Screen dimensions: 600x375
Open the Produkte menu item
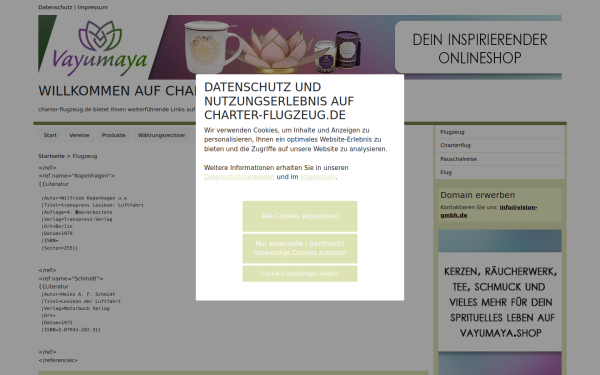click(113, 135)
